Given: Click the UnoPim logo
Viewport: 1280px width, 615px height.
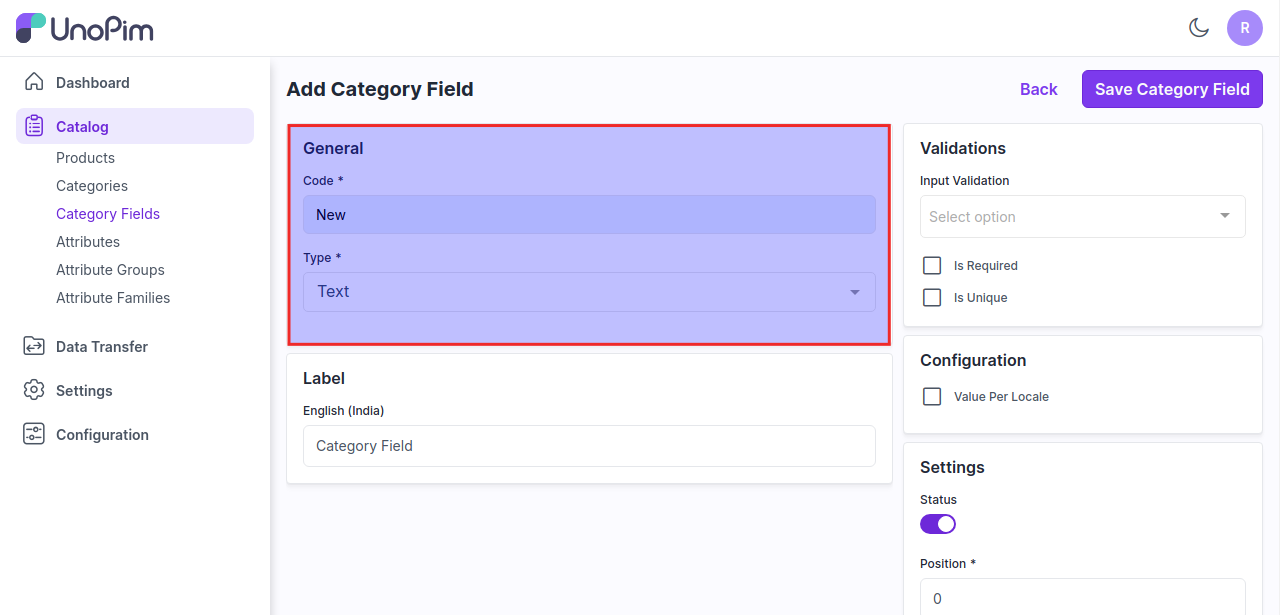Looking at the screenshot, I should 85,28.
